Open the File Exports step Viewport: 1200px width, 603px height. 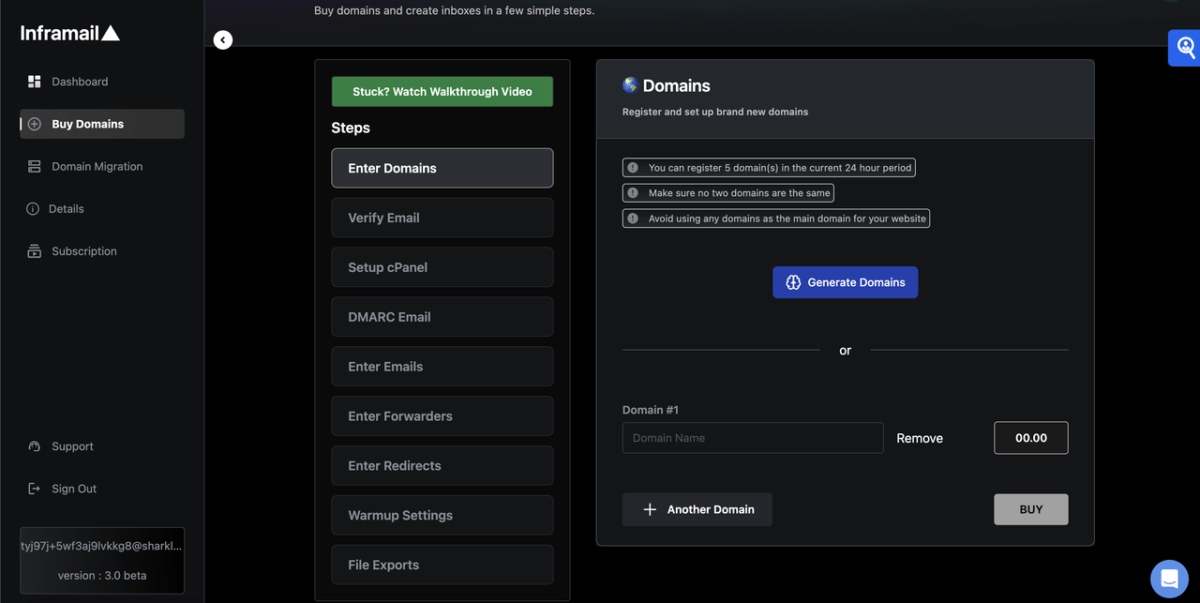(442, 565)
